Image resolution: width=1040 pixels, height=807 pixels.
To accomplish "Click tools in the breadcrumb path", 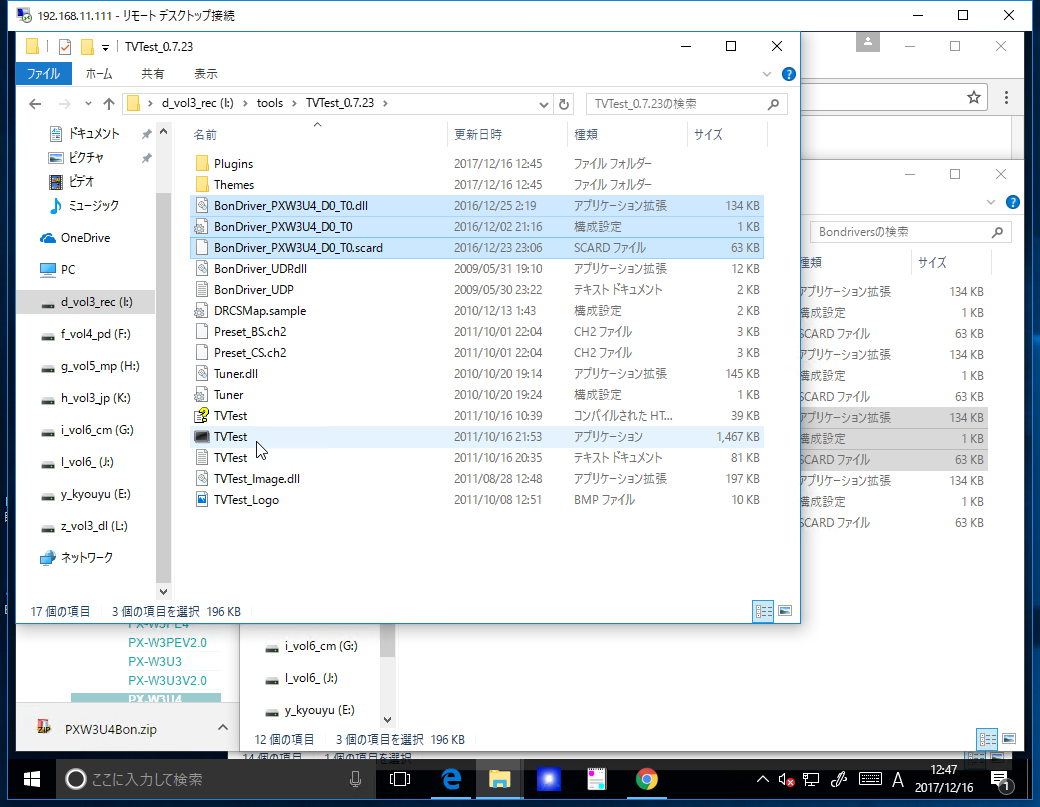I will (x=270, y=103).
